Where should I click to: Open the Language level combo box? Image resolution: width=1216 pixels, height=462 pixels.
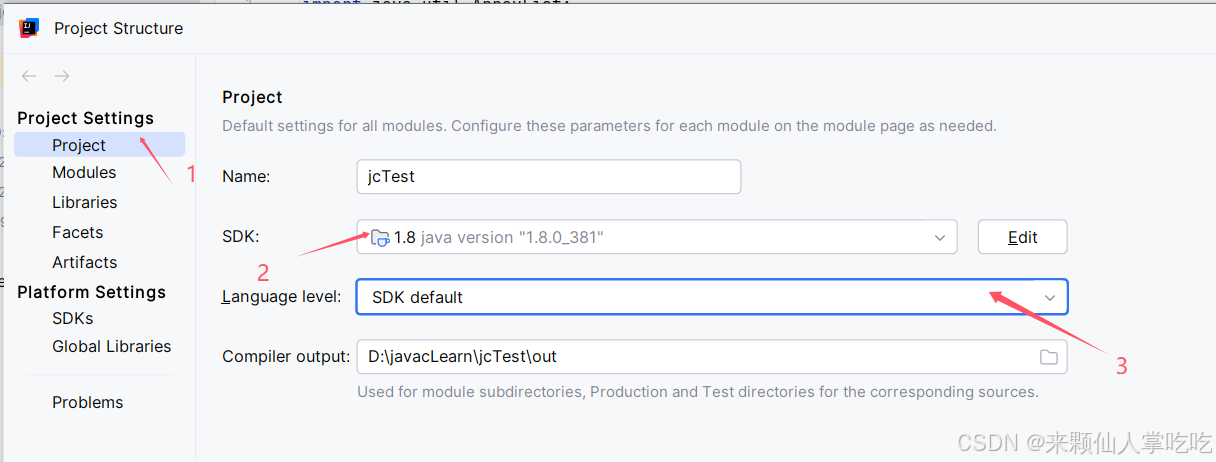(x=700, y=297)
